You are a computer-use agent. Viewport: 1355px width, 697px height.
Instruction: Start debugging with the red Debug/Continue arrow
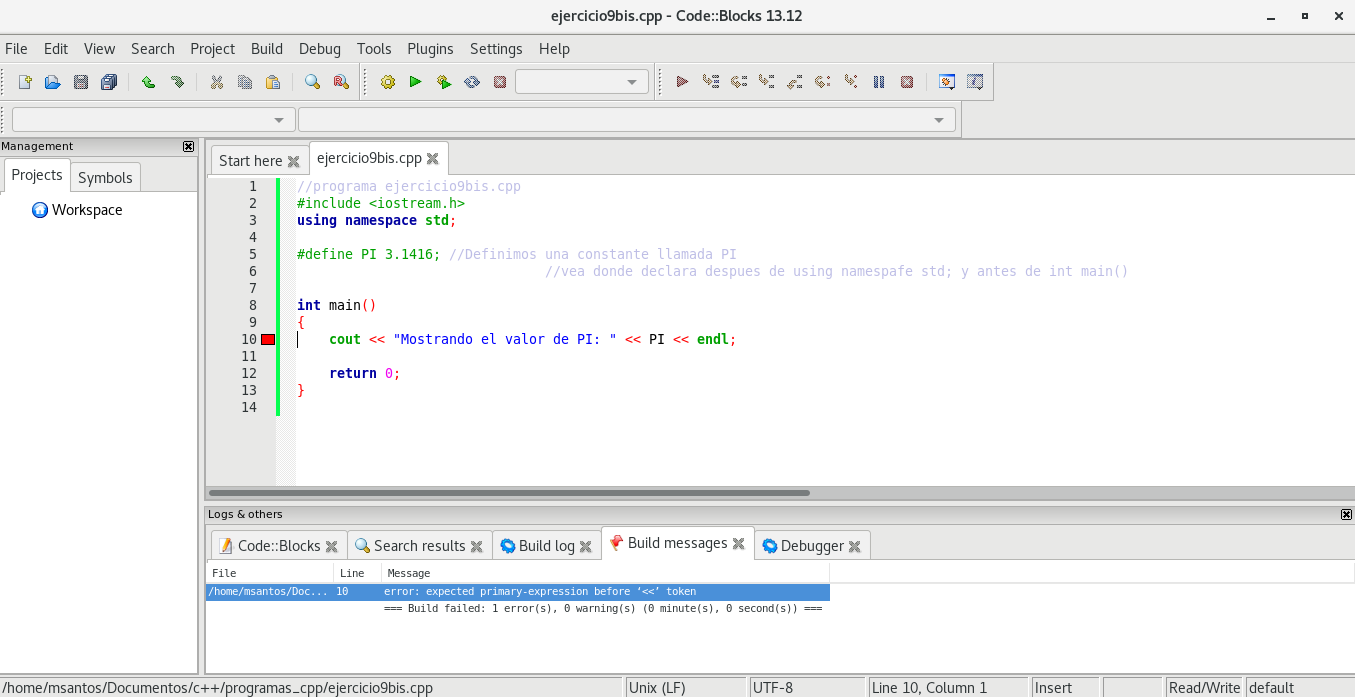click(x=682, y=82)
